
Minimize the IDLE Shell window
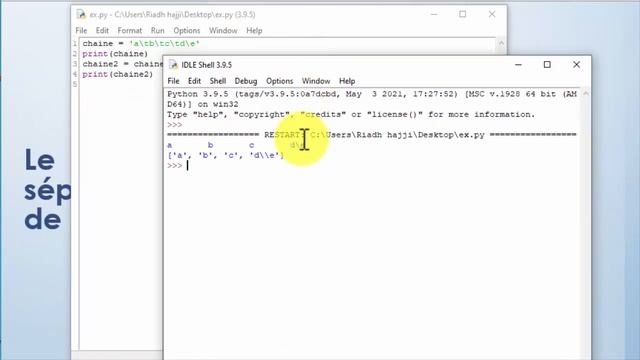518,64
